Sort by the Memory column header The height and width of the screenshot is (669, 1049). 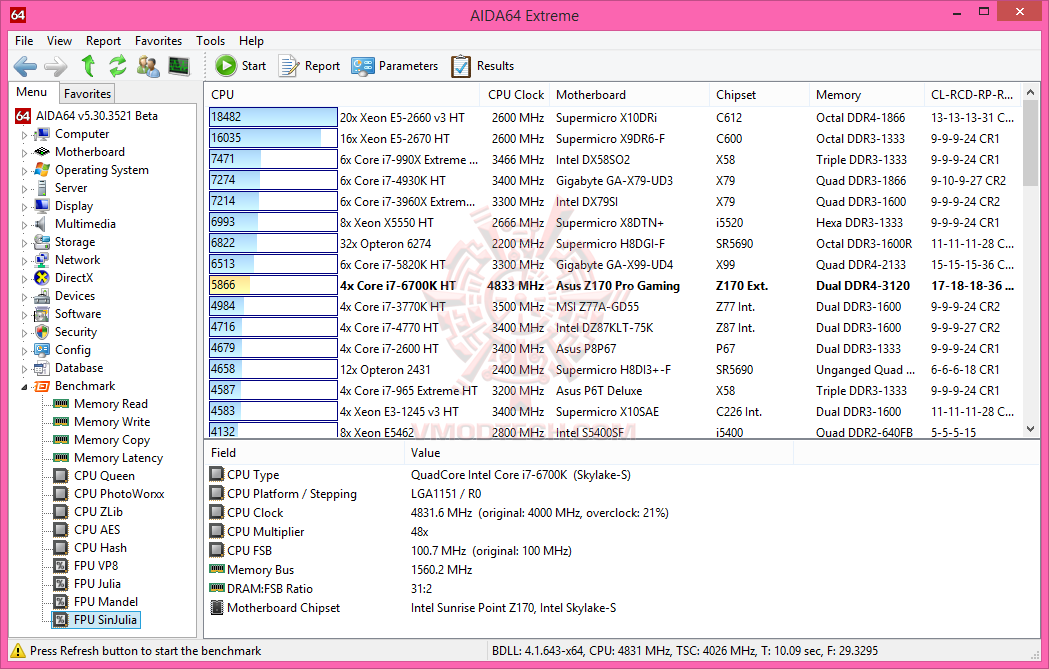click(866, 95)
